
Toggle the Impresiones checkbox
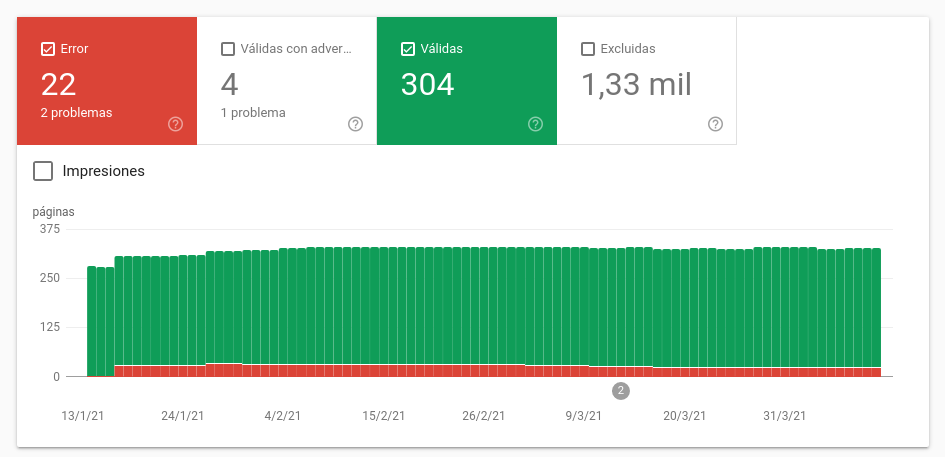tap(43, 171)
